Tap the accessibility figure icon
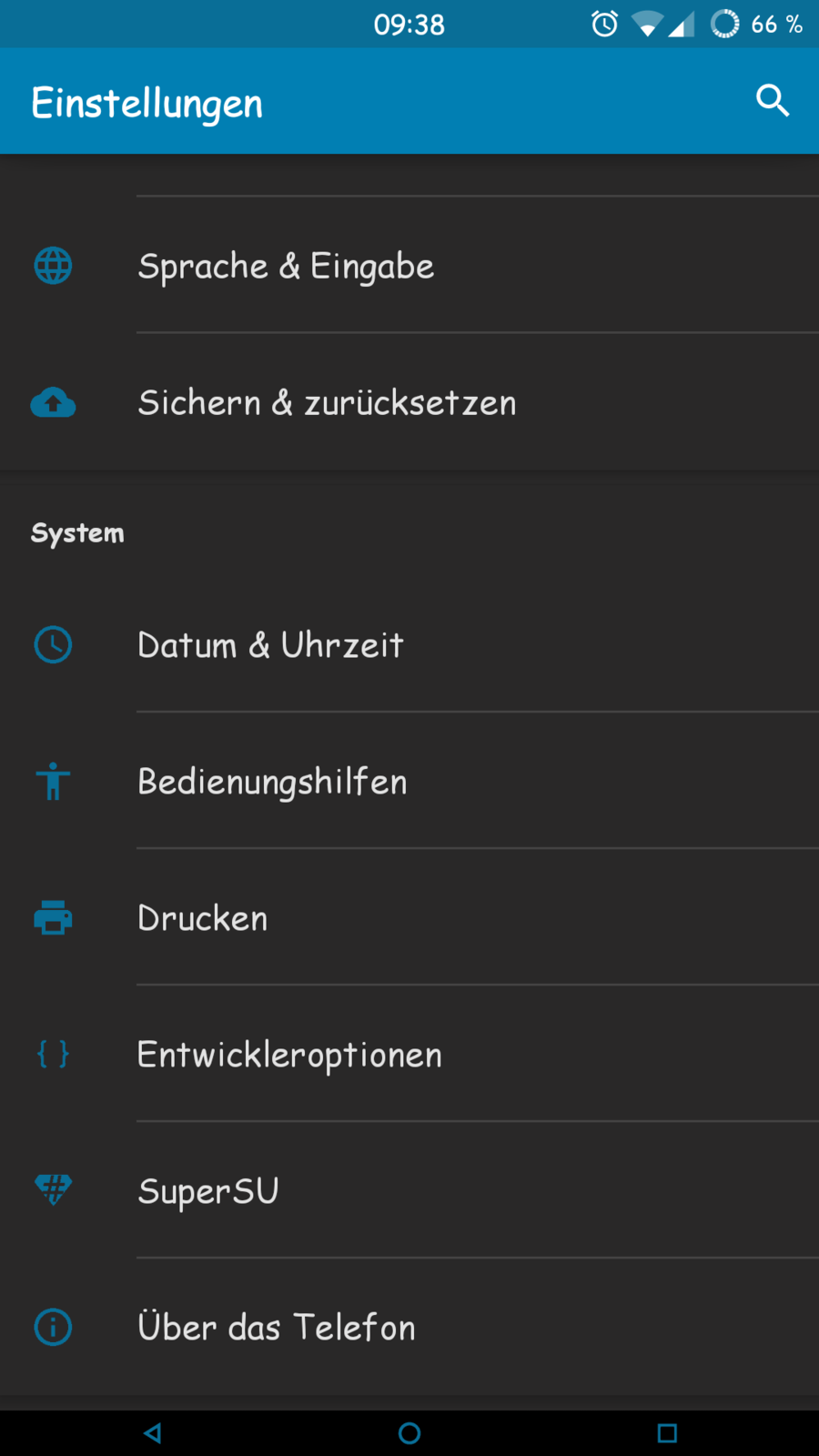This screenshot has width=819, height=1456. (53, 781)
